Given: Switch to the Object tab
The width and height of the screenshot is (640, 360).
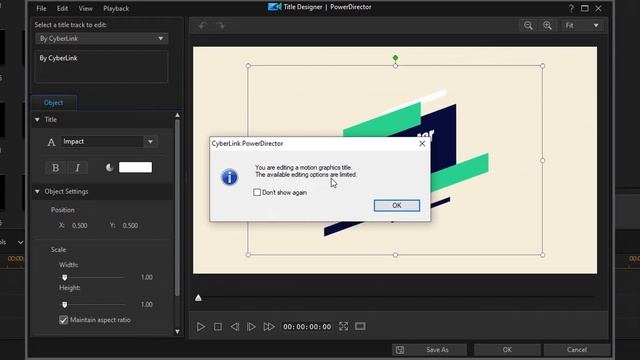Looking at the screenshot, I should tap(53, 102).
